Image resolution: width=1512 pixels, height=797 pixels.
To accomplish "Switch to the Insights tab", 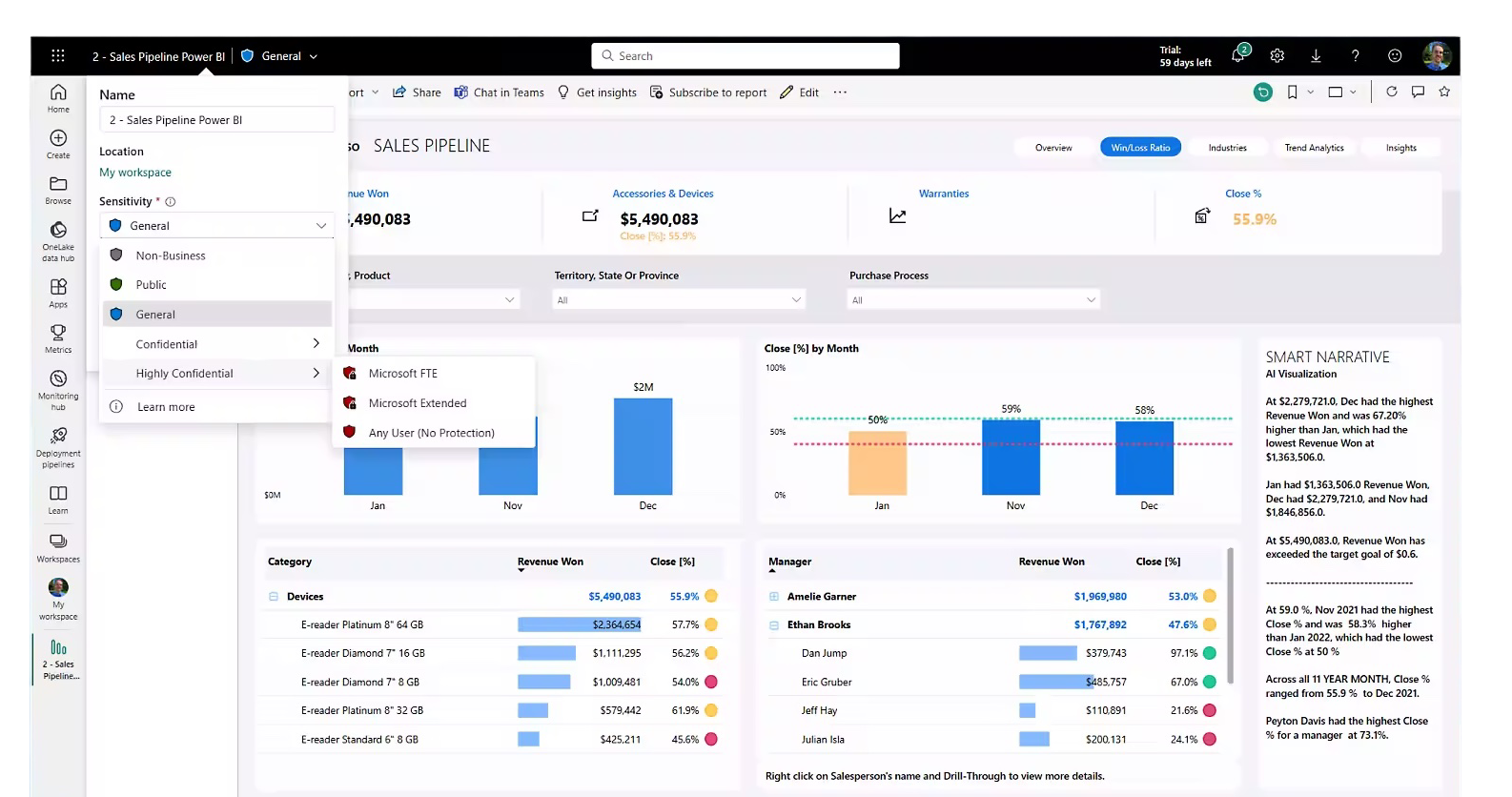I will click(1400, 148).
